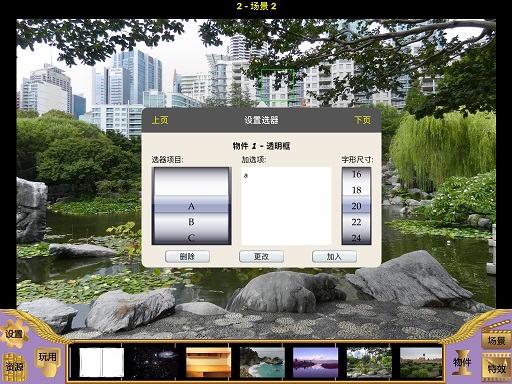This screenshot has height=384, width=512.
Task: Open the 资源 resources icon
Action: pyautogui.click(x=14, y=367)
